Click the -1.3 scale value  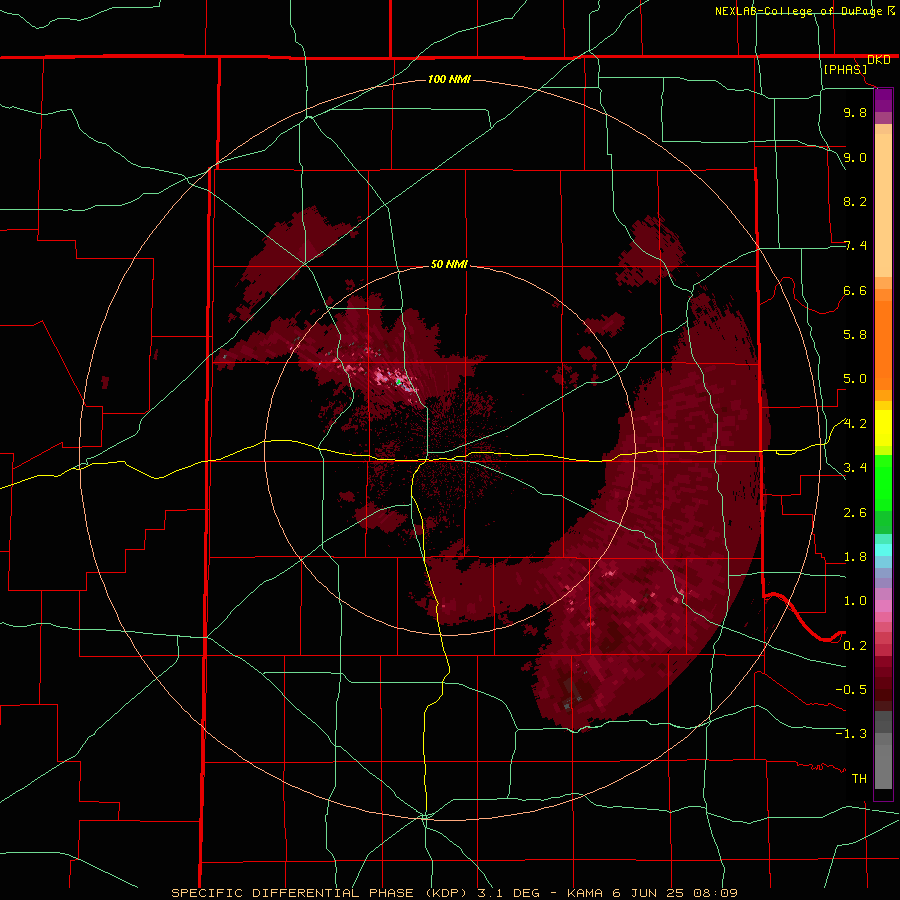point(851,734)
